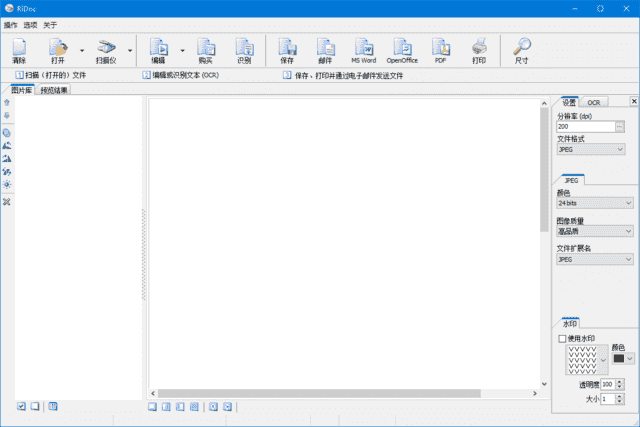This screenshot has width=640, height=427.
Task: Click the 扫描仪 (Scanner) icon
Action: pyautogui.click(x=106, y=51)
